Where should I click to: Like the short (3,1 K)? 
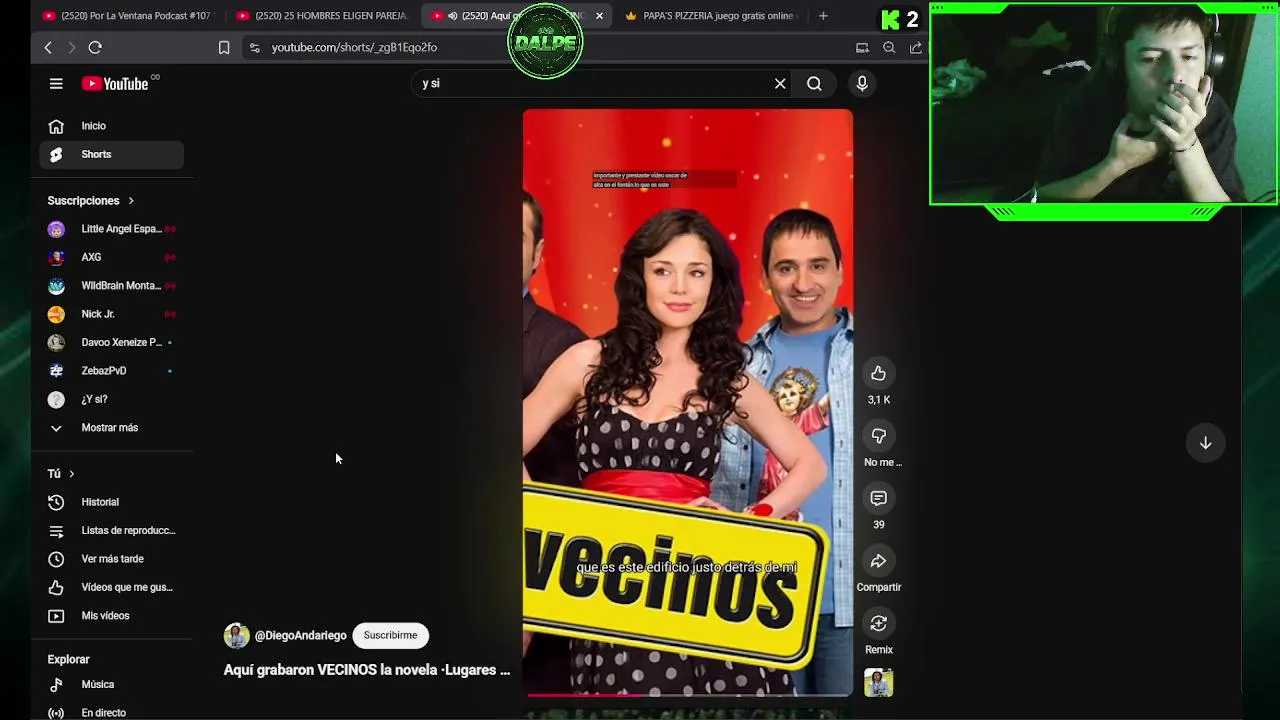coord(878,373)
